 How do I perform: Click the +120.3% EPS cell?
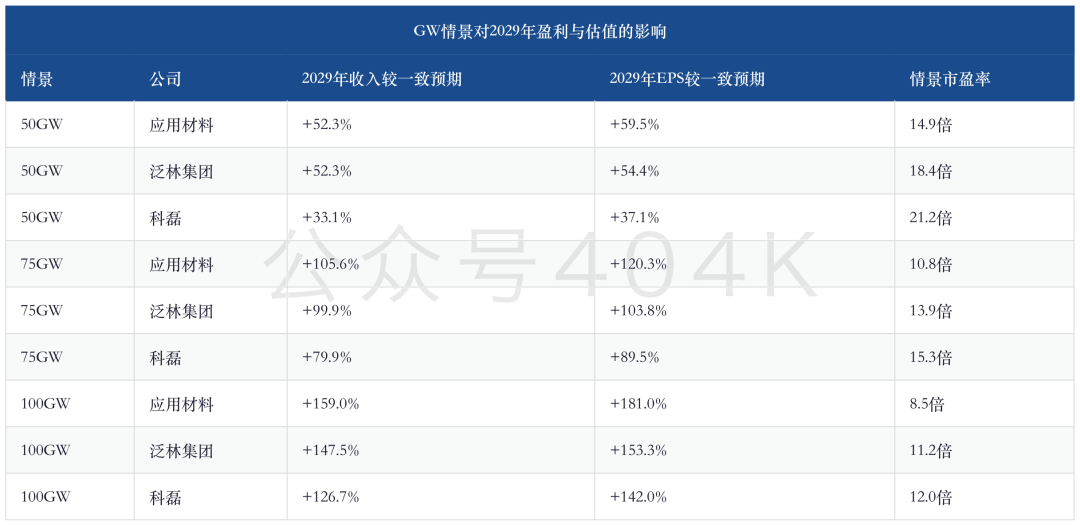638,265
